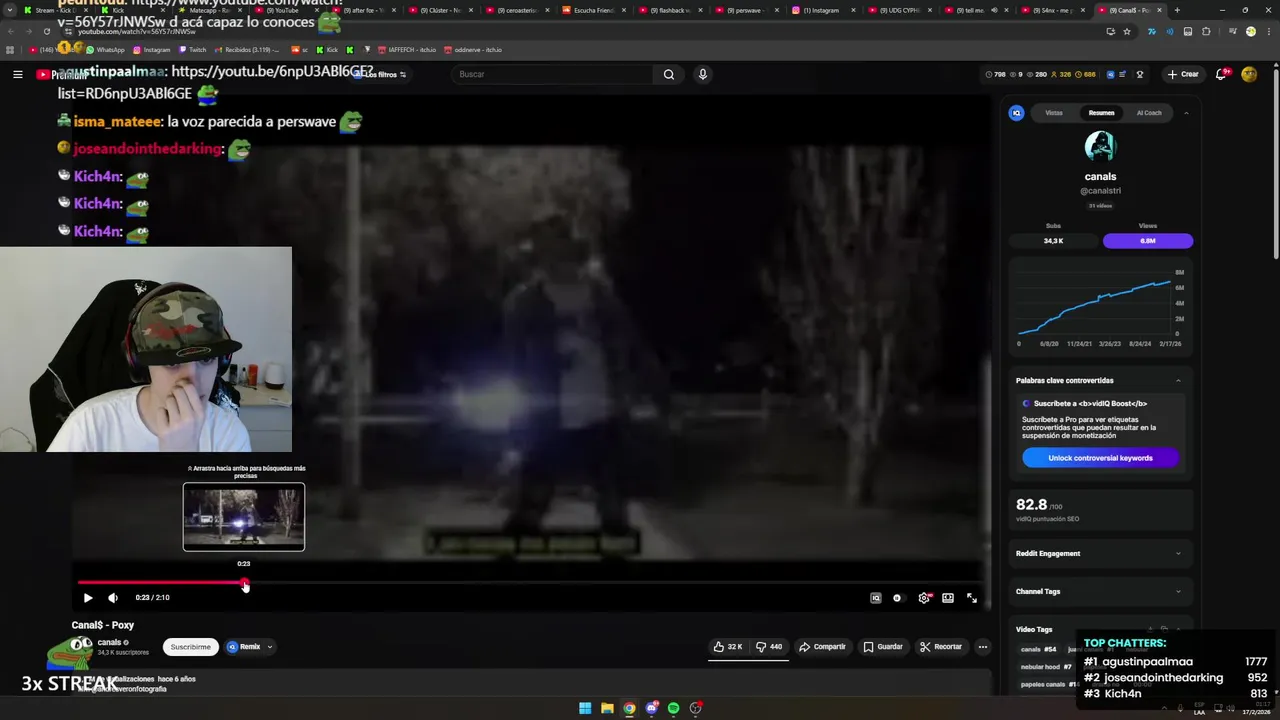1280x720 pixels.
Task: Open the YouTube hamburger guide menu
Action: tap(17, 74)
